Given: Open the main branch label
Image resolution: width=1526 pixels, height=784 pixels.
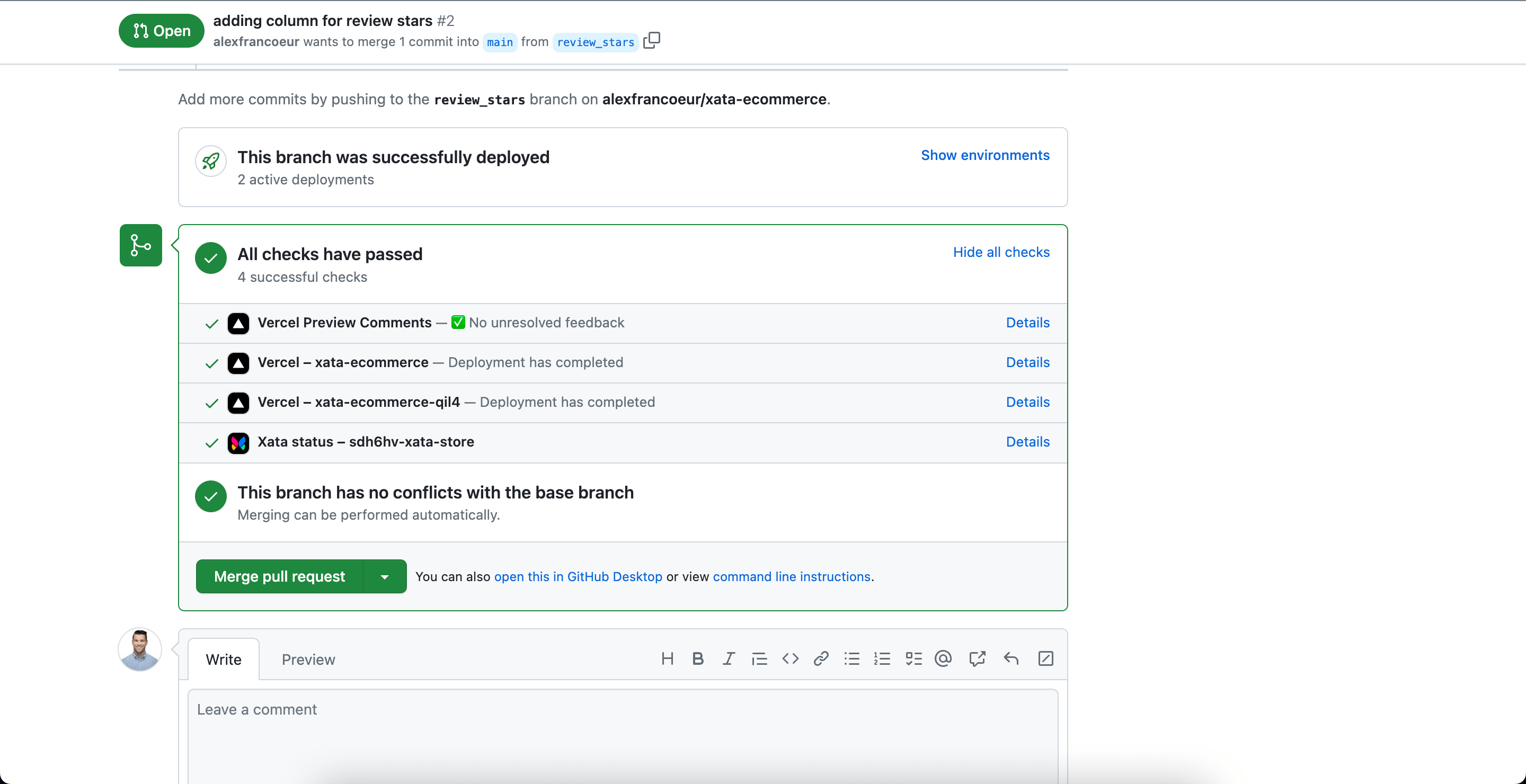Looking at the screenshot, I should [x=499, y=42].
